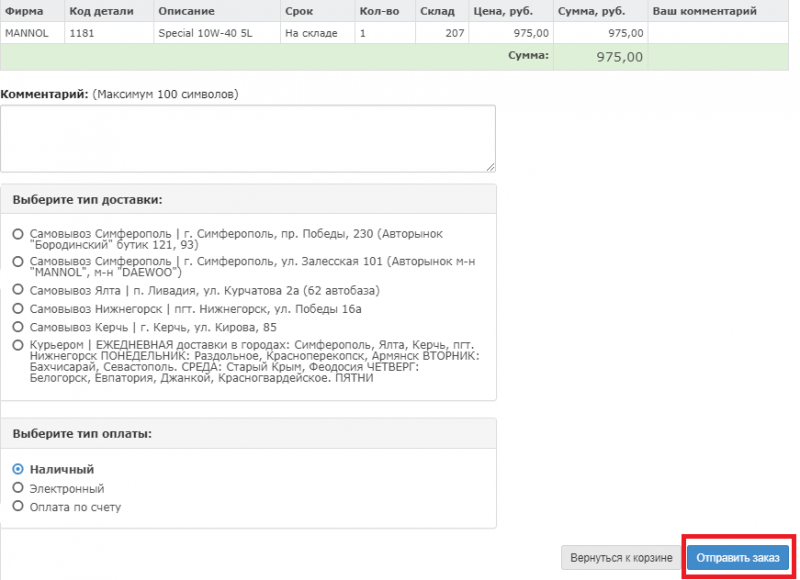The width and height of the screenshot is (800, 580).
Task: Select Оплата по счету payment option
Action: (18, 506)
